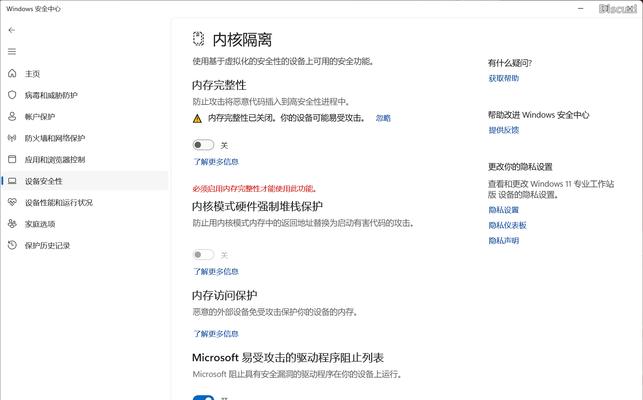This screenshot has width=643, height=400.
Task: Click the 内存访问保护 heading
Action: pos(224,295)
